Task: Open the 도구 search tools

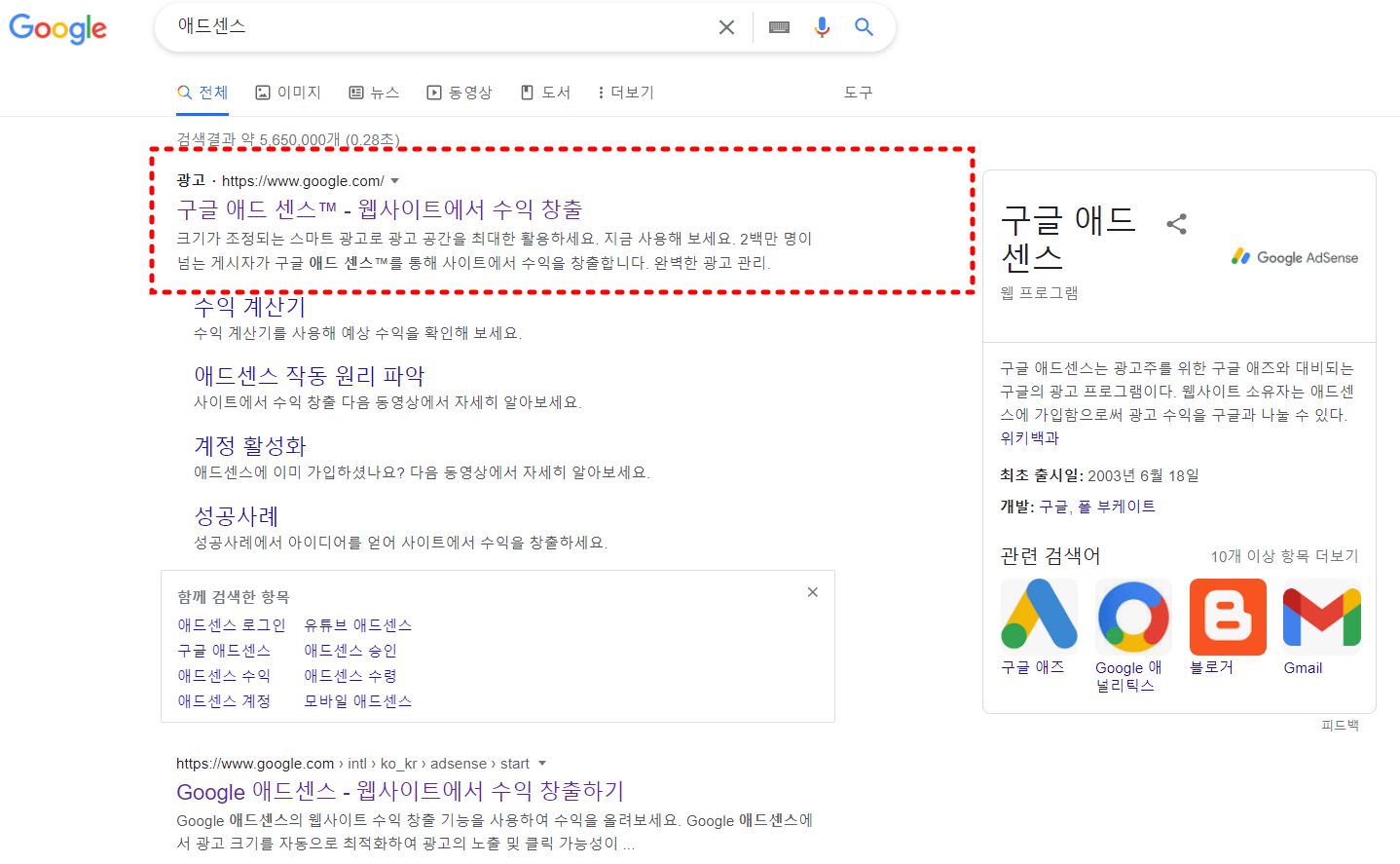Action: (858, 93)
